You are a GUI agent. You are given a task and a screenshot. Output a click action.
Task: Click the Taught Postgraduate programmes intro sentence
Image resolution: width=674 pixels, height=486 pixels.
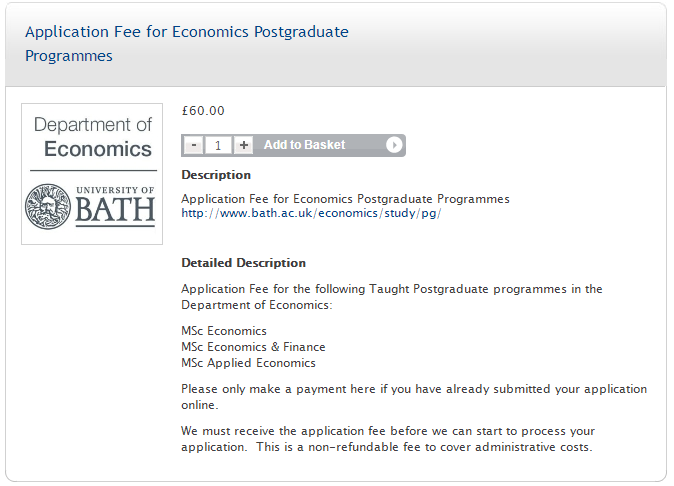392,296
